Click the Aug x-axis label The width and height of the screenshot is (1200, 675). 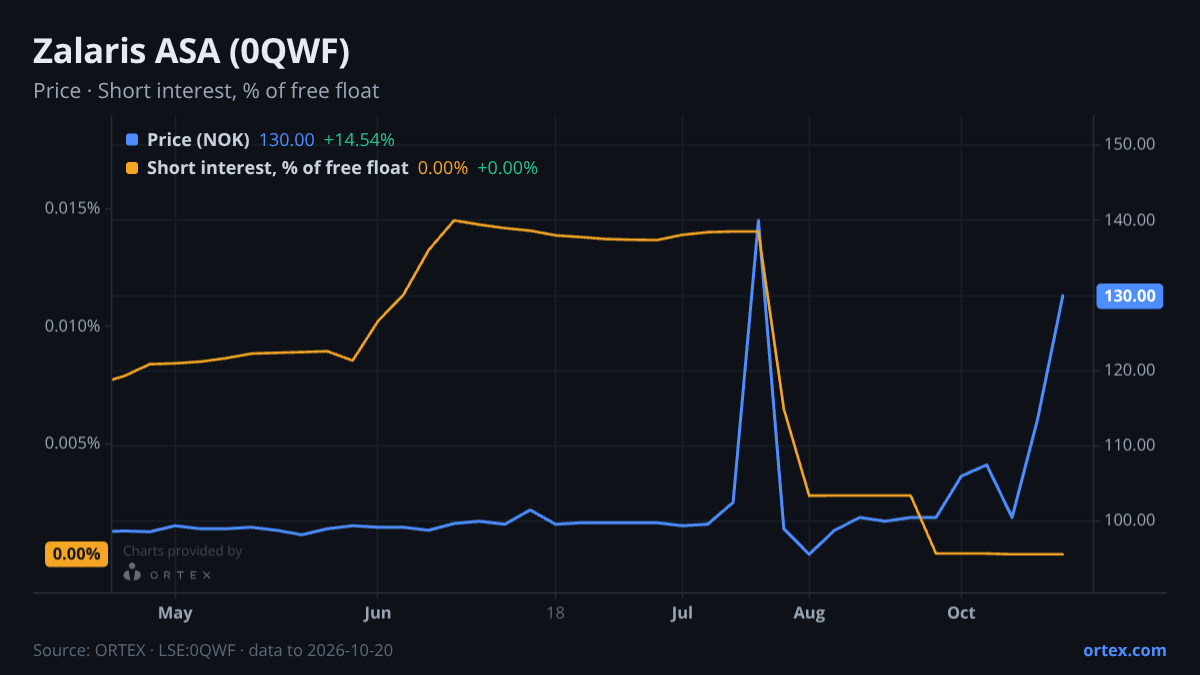click(x=809, y=612)
